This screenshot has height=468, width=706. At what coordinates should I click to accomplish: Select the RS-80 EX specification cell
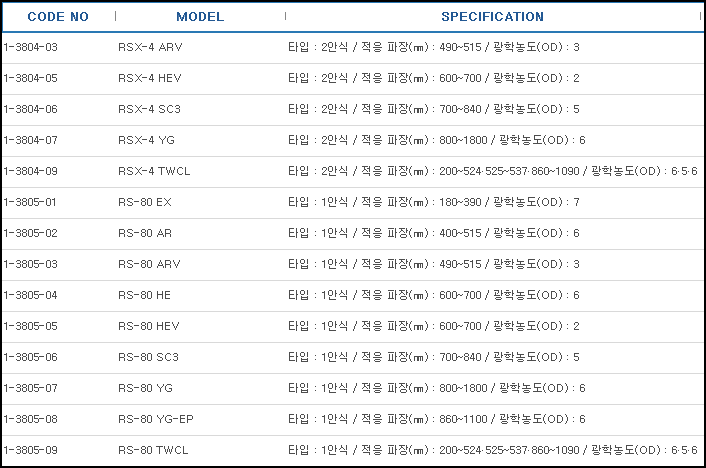pyautogui.click(x=433, y=202)
